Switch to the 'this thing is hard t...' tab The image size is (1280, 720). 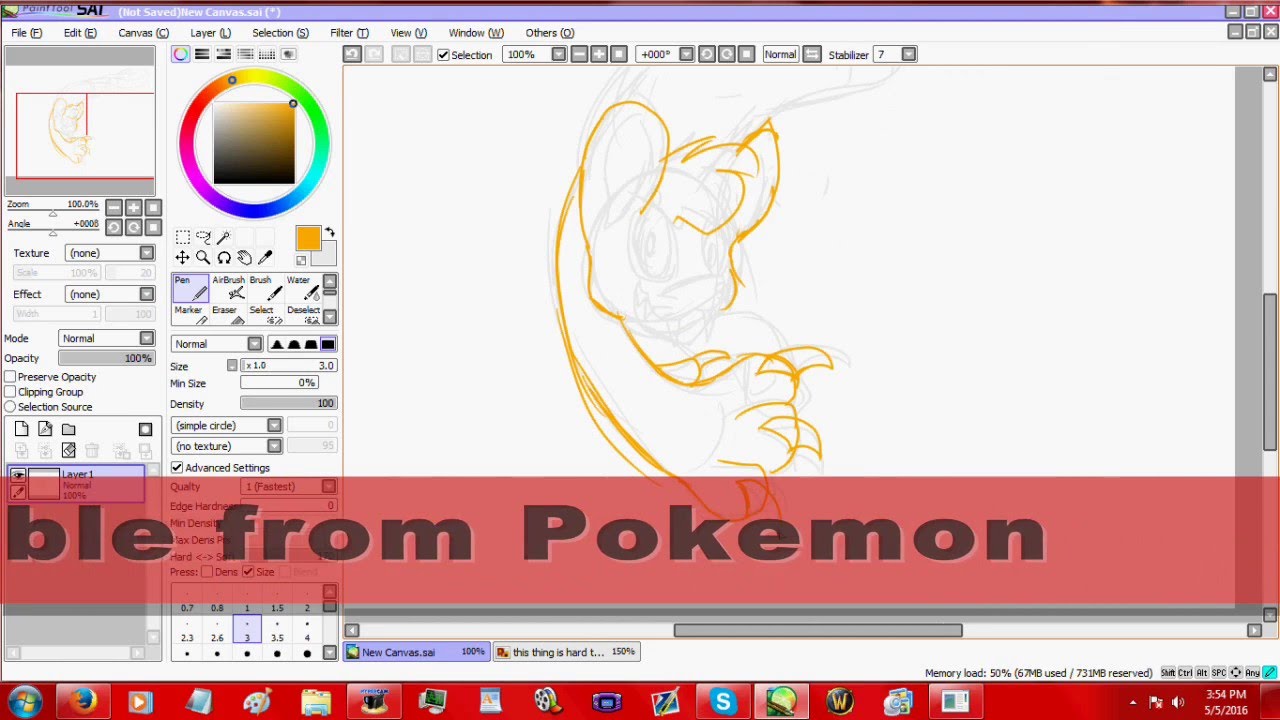pos(566,652)
